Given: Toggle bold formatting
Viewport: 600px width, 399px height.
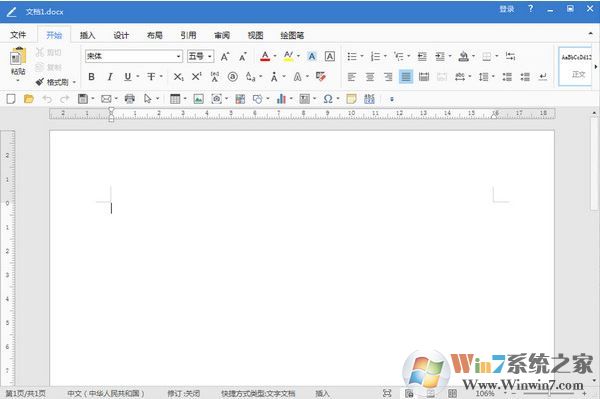Looking at the screenshot, I should [x=91, y=77].
